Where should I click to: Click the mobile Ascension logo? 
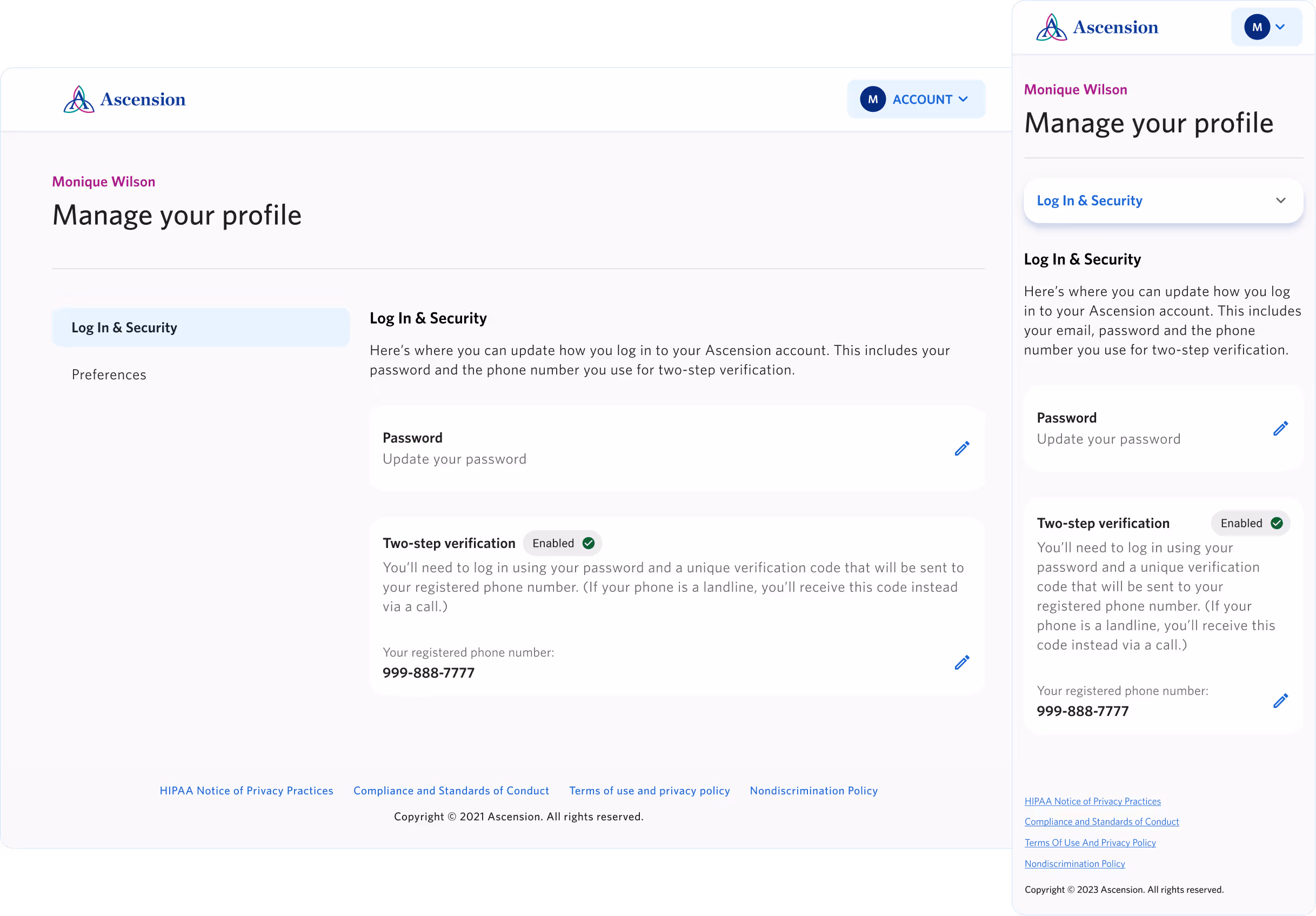tap(1097, 27)
